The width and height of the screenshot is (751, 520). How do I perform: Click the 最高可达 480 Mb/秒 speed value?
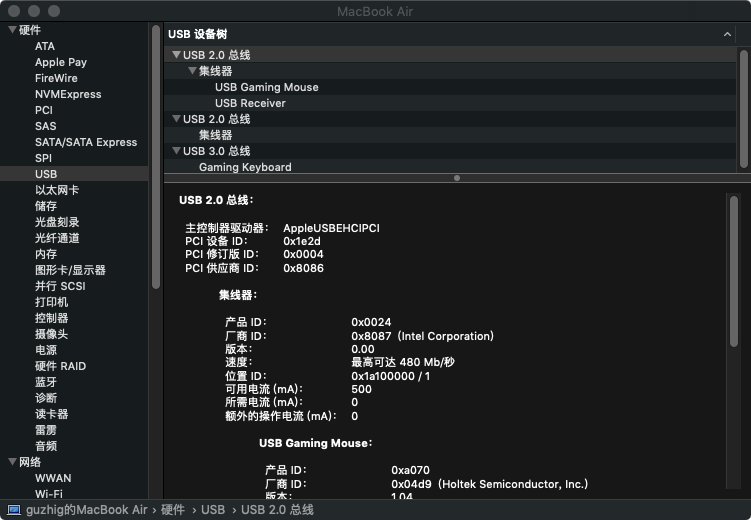[x=403, y=362]
